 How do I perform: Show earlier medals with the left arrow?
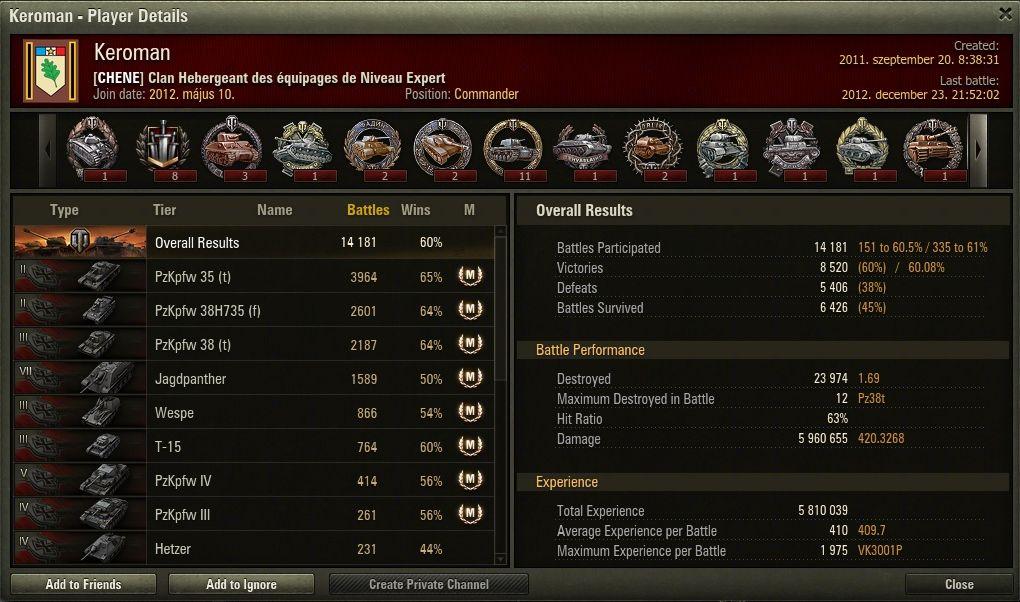[47, 150]
